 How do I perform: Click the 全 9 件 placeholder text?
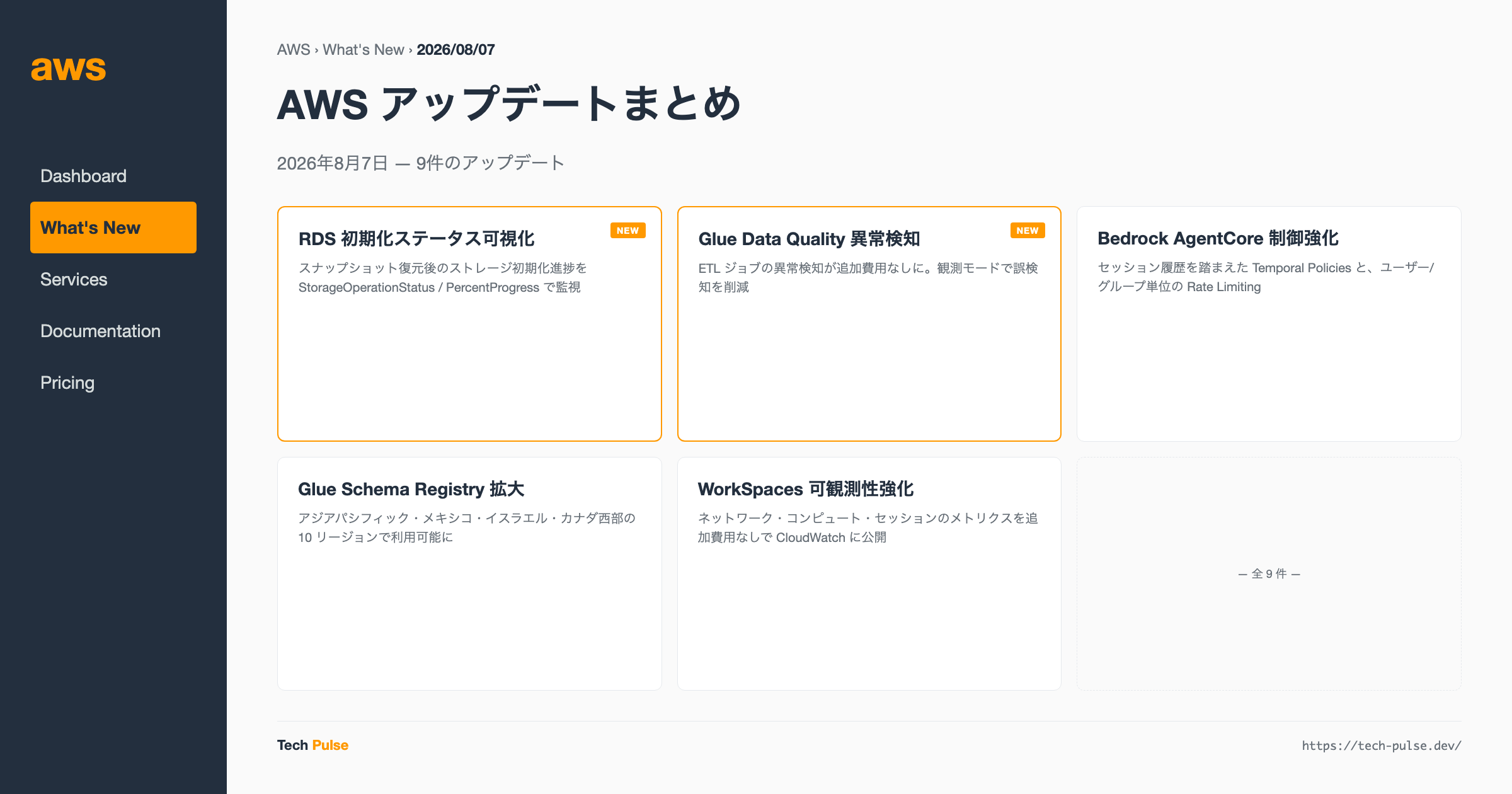tap(1269, 574)
